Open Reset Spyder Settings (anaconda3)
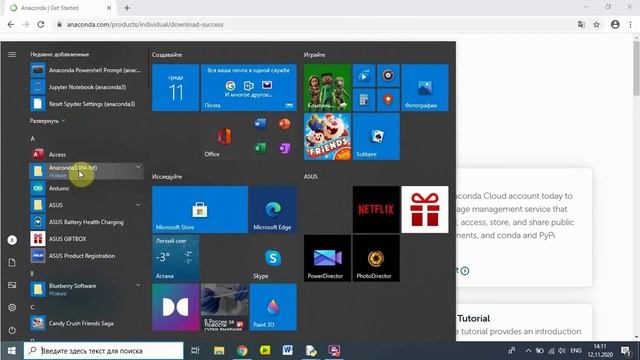Image resolution: width=640 pixels, height=360 pixels. (x=87, y=104)
